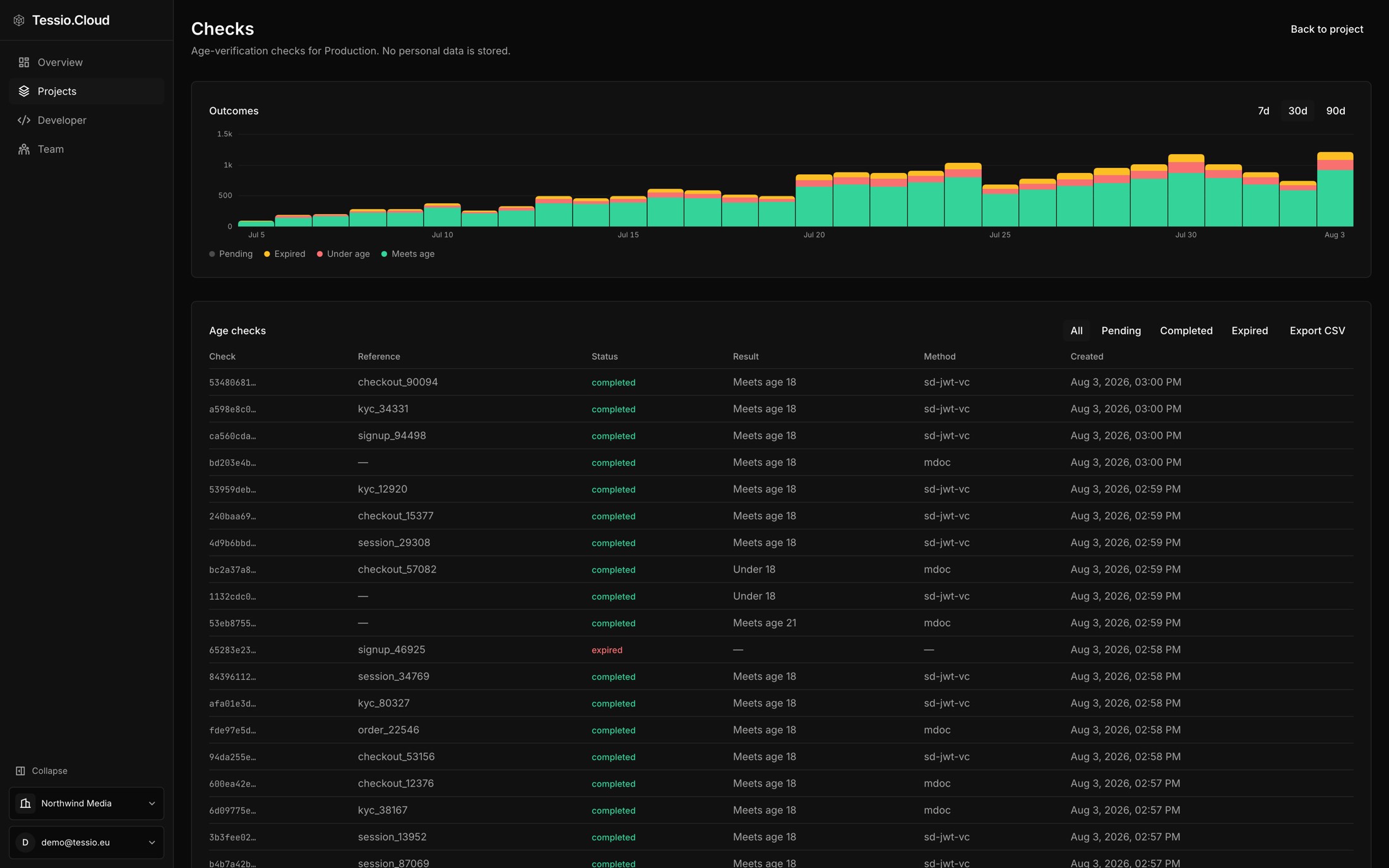Export age checks as CSV
The image size is (1389, 868).
coord(1317,331)
